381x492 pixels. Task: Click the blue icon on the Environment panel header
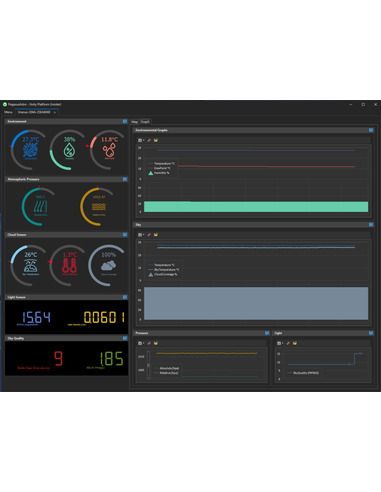point(125,122)
